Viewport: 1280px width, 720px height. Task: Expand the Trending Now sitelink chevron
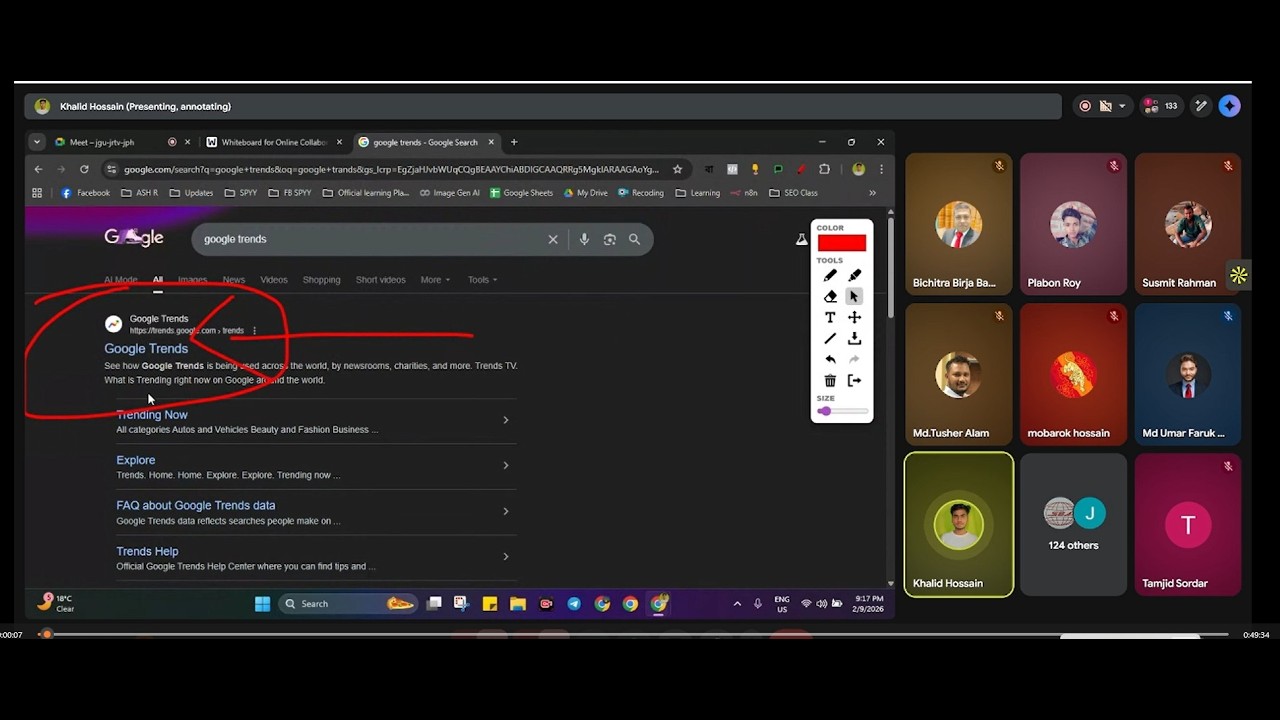click(x=506, y=420)
